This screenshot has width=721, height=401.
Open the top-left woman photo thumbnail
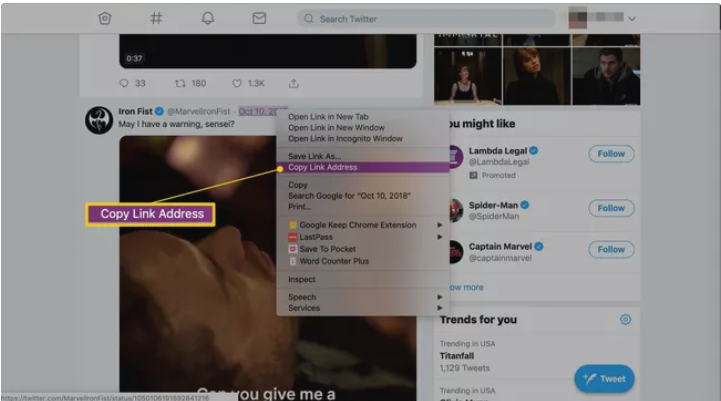[x=468, y=76]
